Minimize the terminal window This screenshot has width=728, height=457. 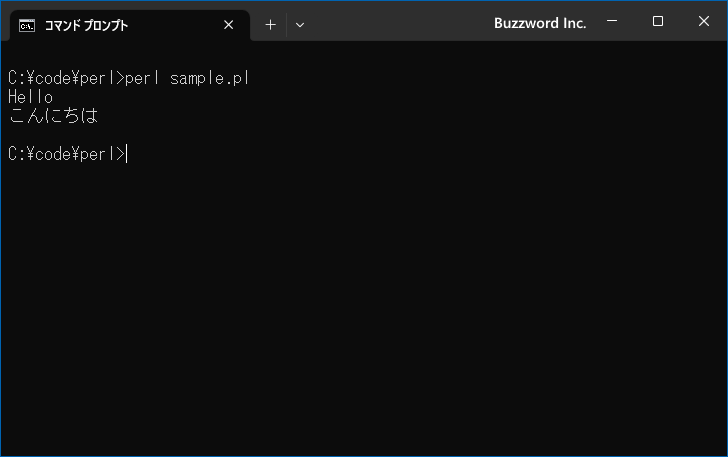612,21
